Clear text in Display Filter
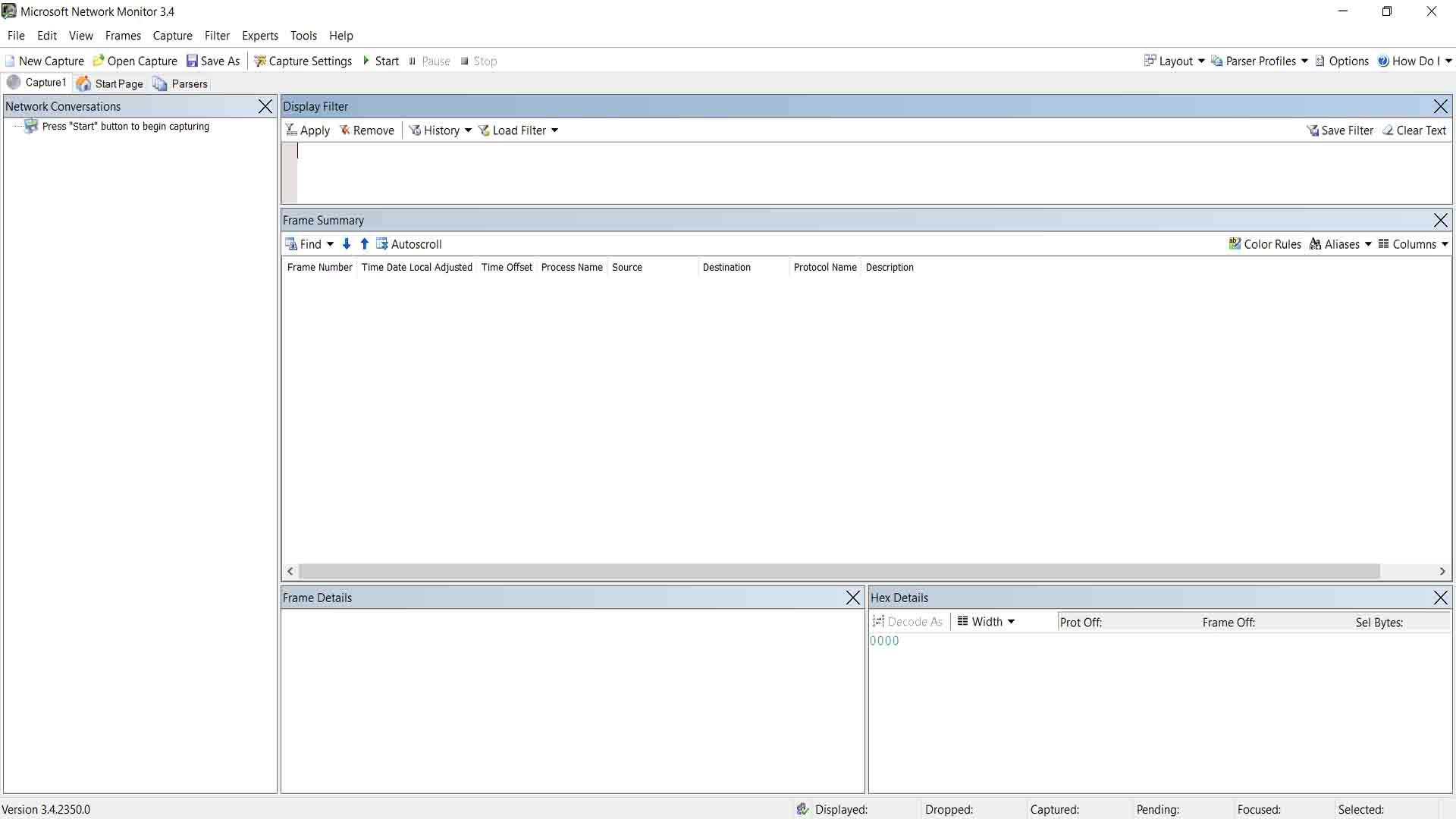Screen dimensions: 1456x819 pos(1414,130)
